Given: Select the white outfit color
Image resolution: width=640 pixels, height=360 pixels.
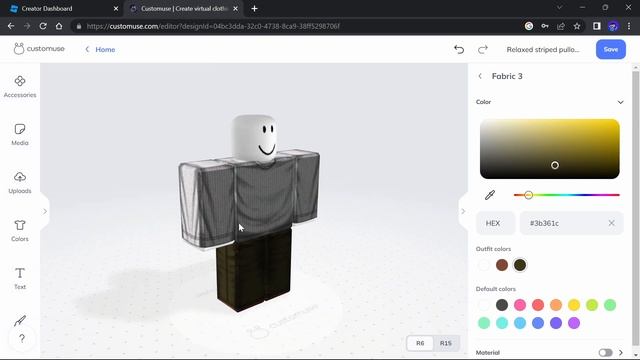Looking at the screenshot, I should point(484,265).
